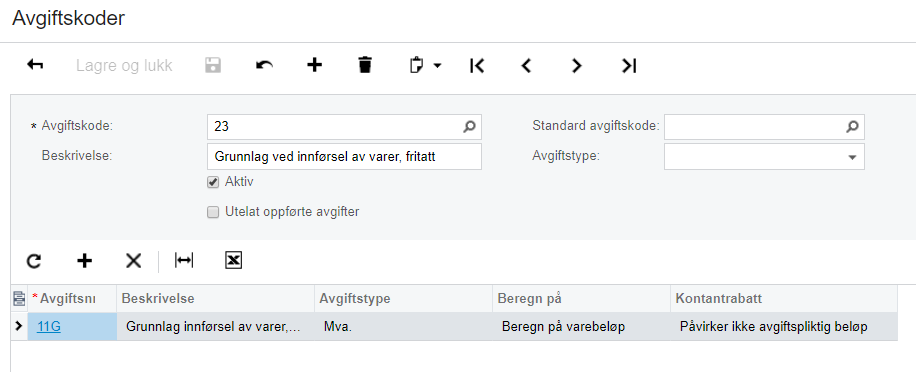Select 'Beregn på varebeløp' cell
This screenshot has width=916, height=372.
tap(582, 327)
